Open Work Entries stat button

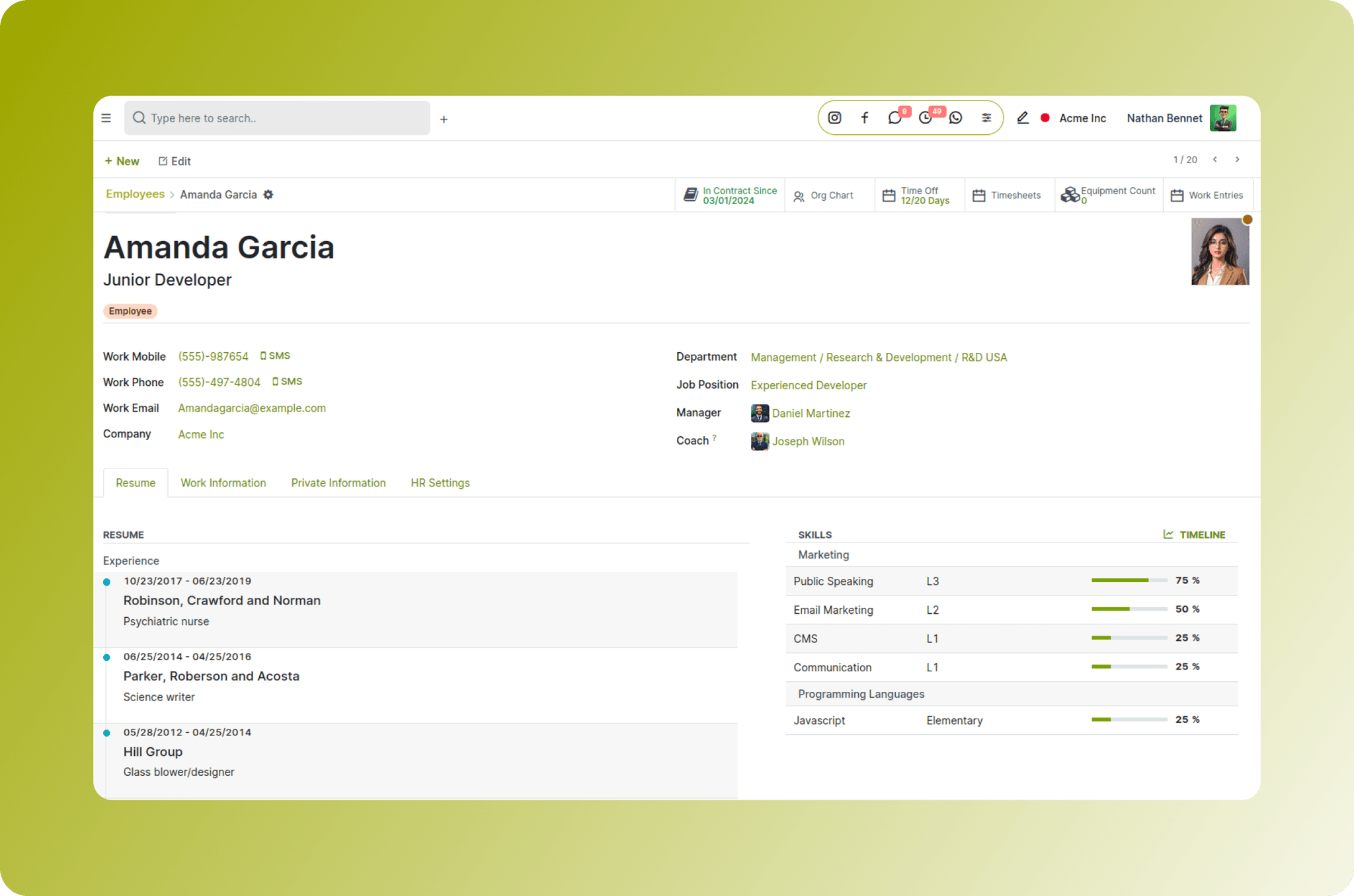(1208, 196)
